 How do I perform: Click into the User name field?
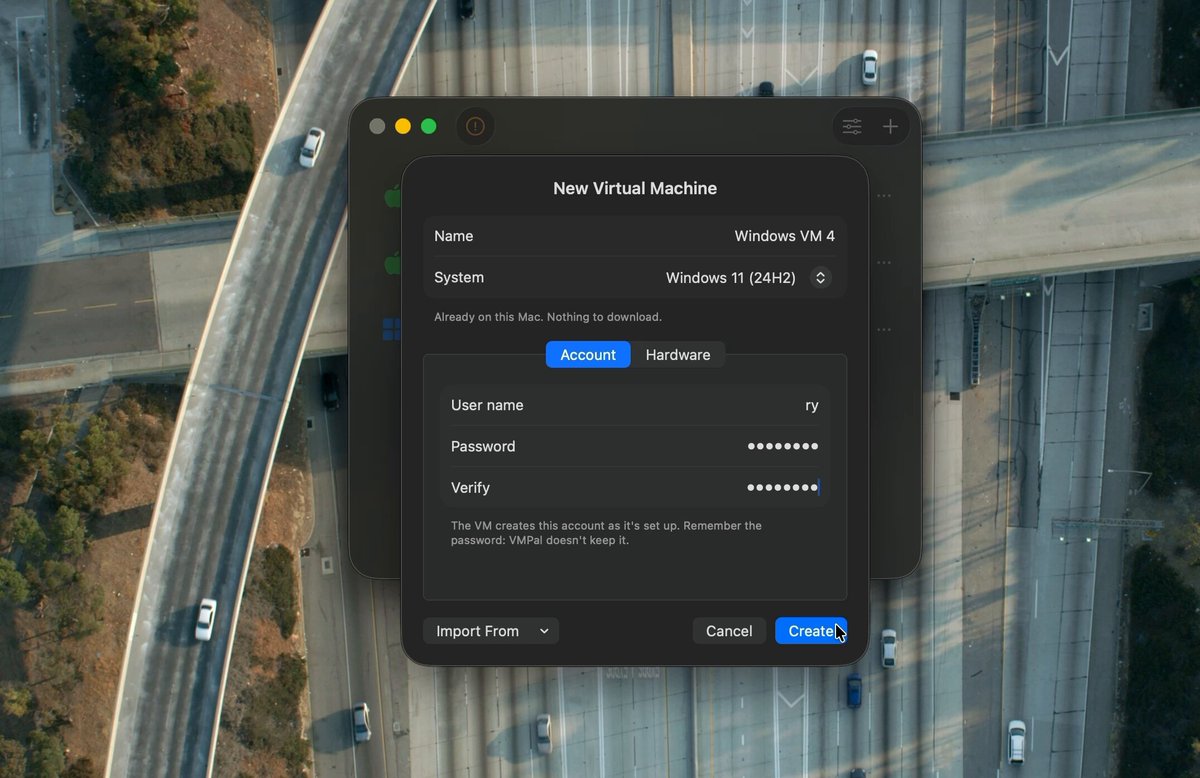point(635,405)
